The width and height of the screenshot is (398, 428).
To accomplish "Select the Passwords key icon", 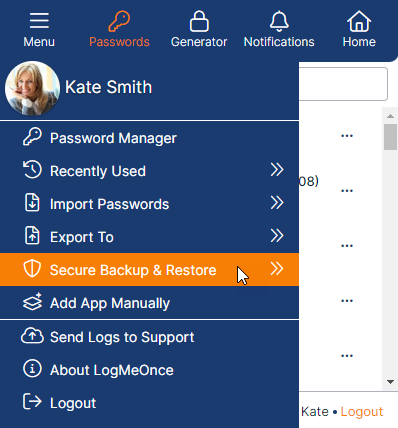I will pos(119,21).
